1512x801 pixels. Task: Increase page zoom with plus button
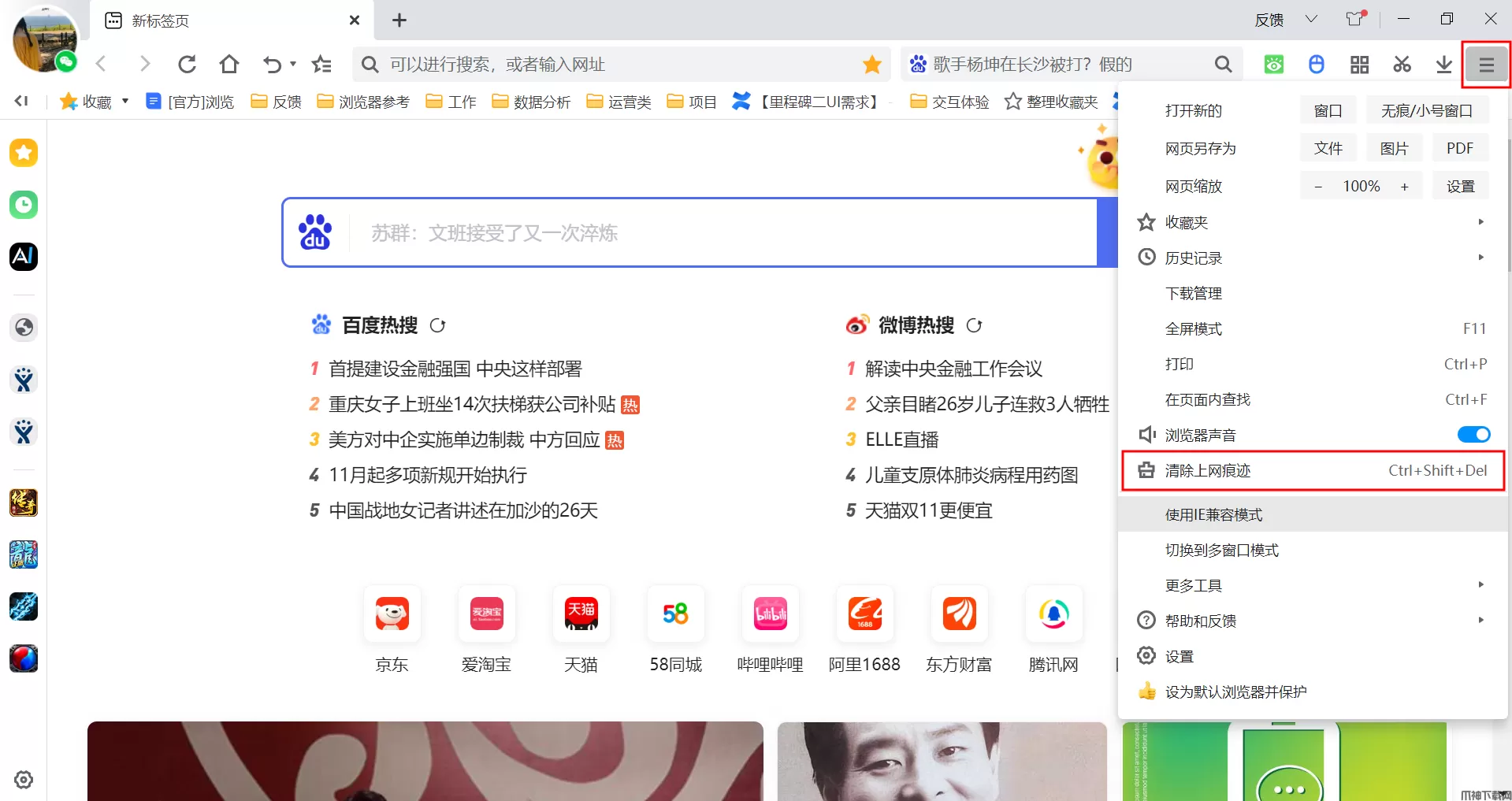pos(1404,187)
